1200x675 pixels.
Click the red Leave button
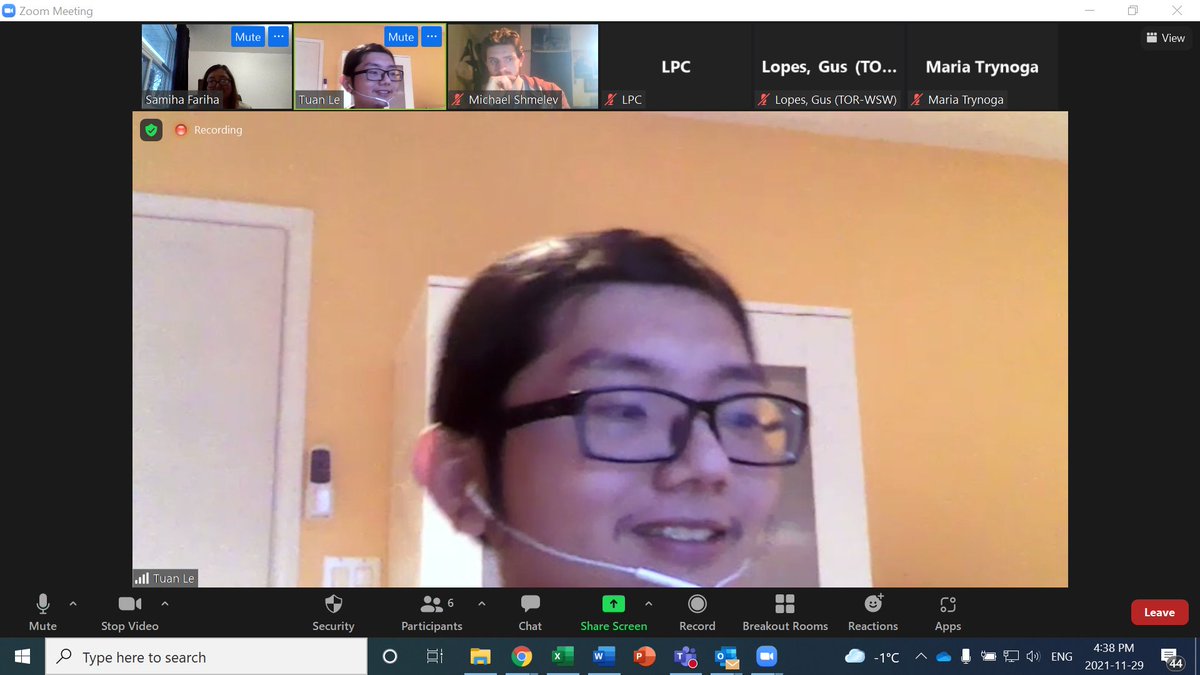1159,612
